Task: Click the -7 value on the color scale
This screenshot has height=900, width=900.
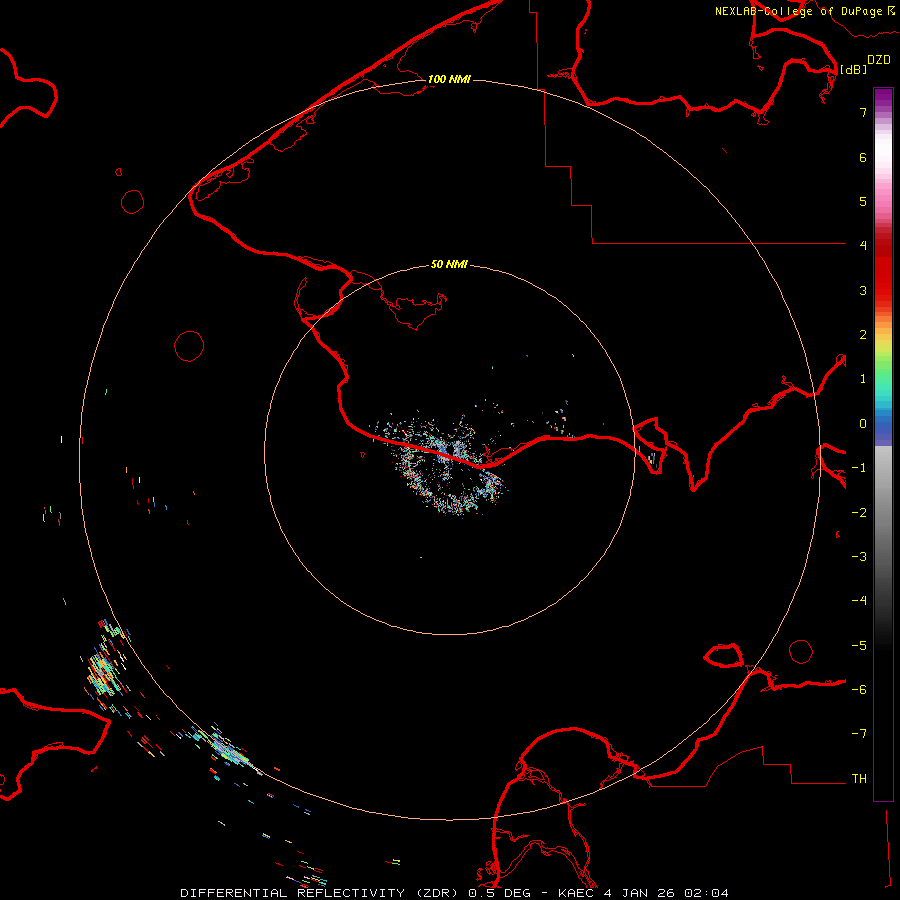Action: [859, 734]
